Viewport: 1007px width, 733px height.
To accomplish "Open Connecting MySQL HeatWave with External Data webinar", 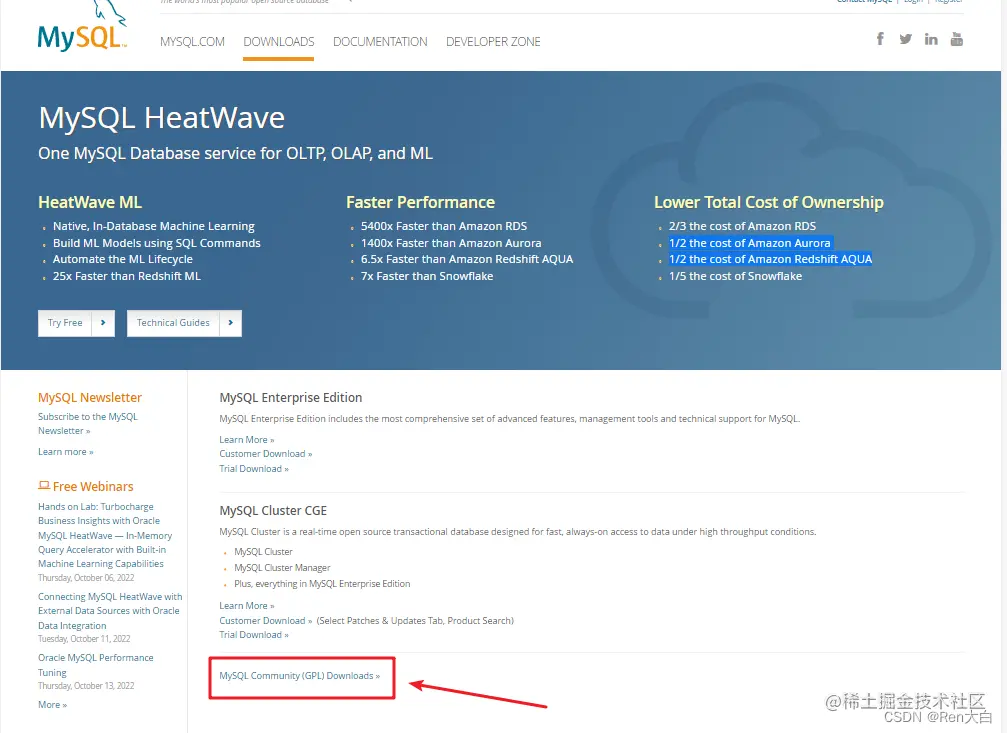I will point(110,611).
